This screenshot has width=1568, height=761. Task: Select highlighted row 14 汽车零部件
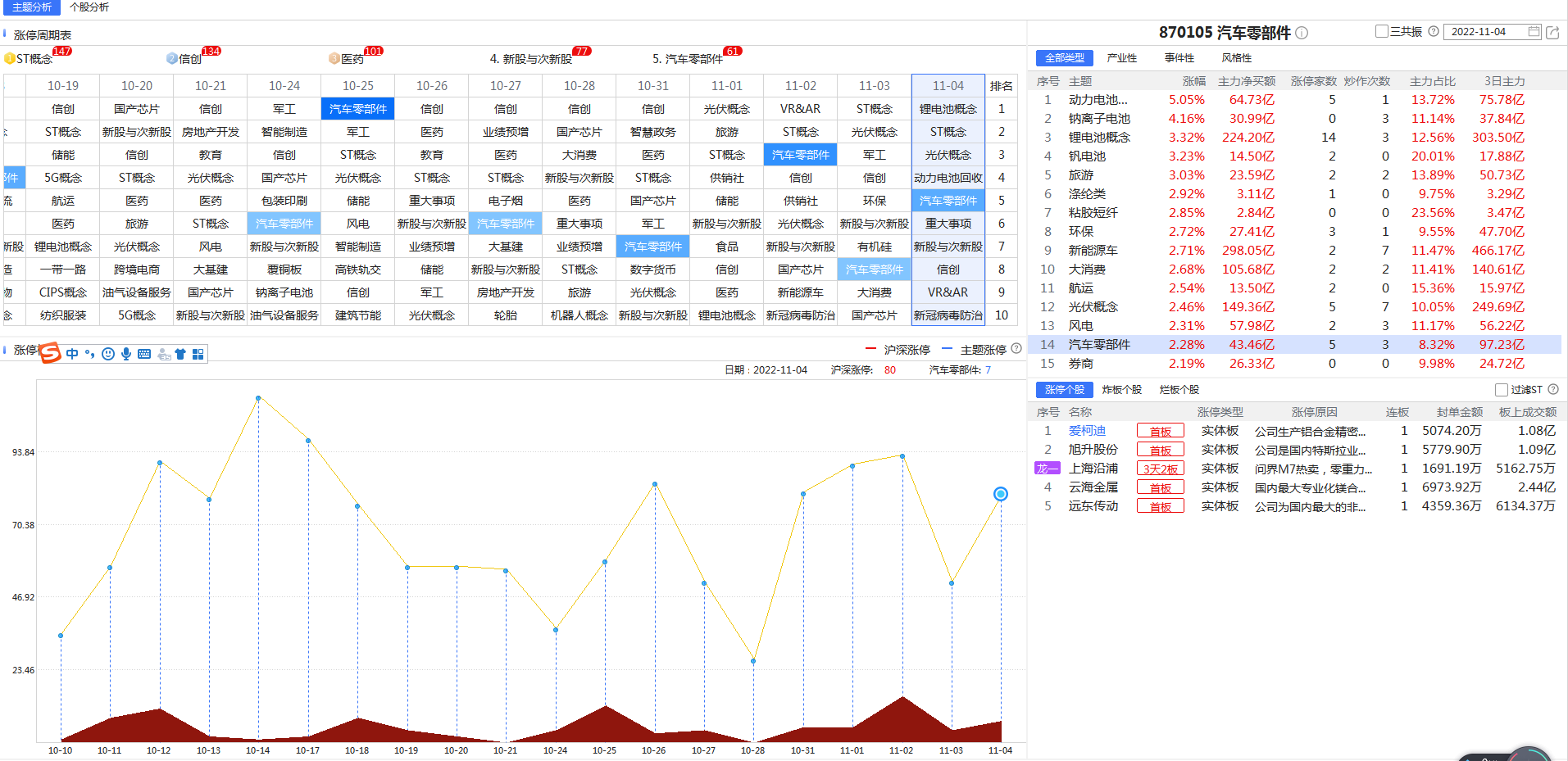click(1294, 345)
